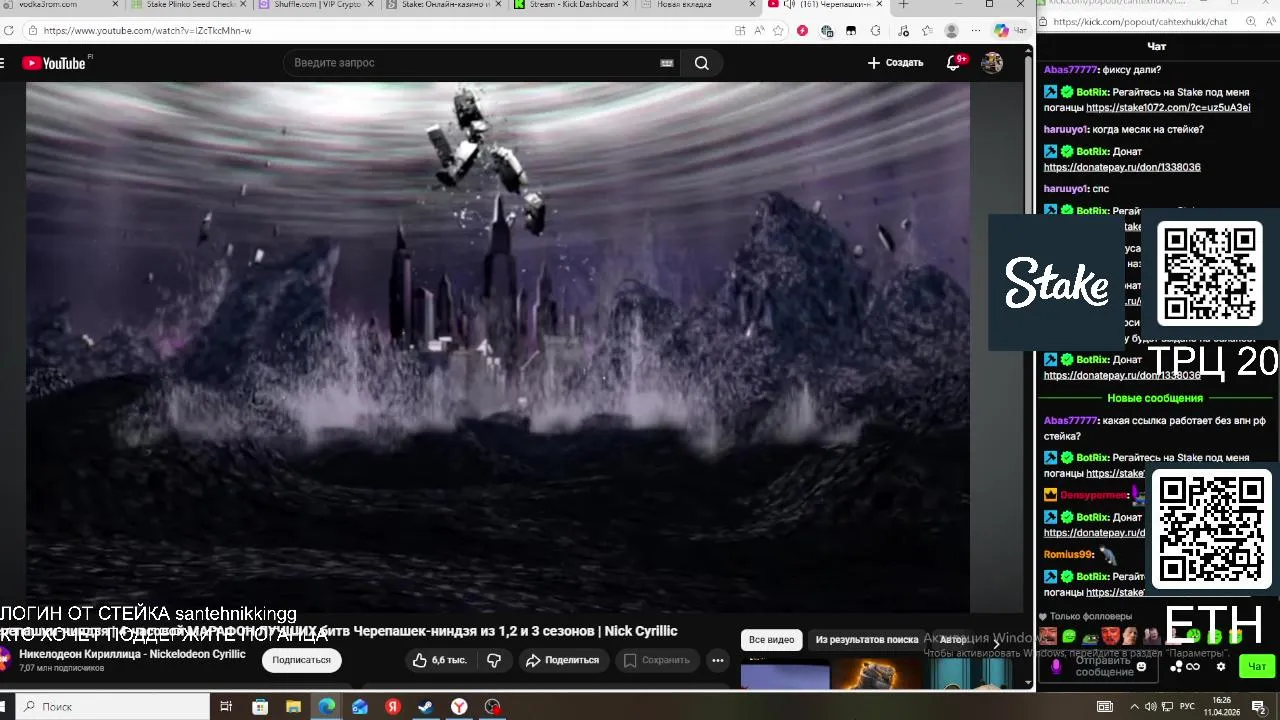This screenshot has height=720, width=1280.
Task: Close the Shuffle.com tab
Action: pos(369,5)
